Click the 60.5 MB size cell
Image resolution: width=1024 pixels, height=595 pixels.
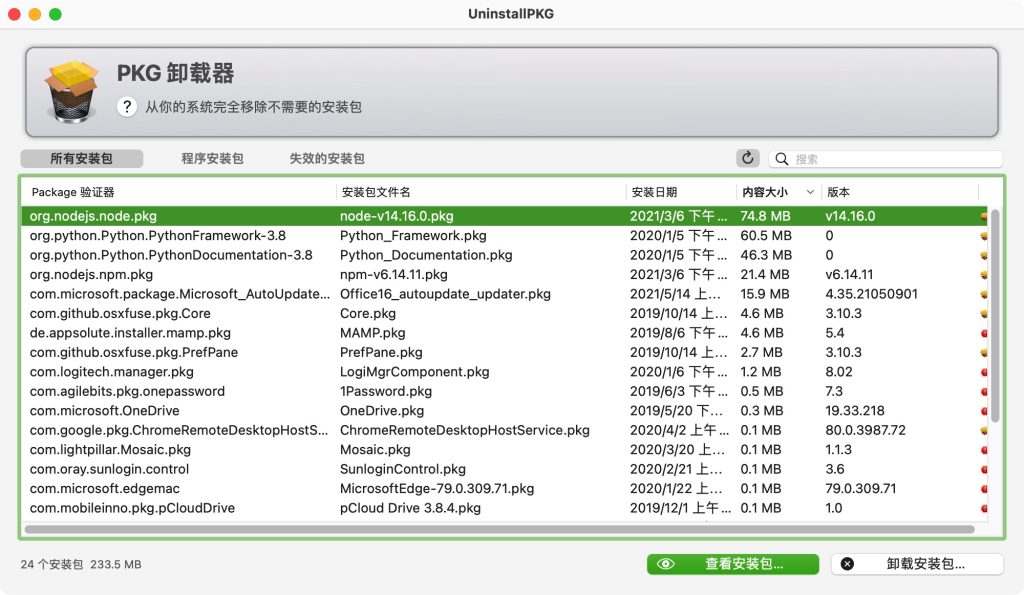(x=766, y=236)
